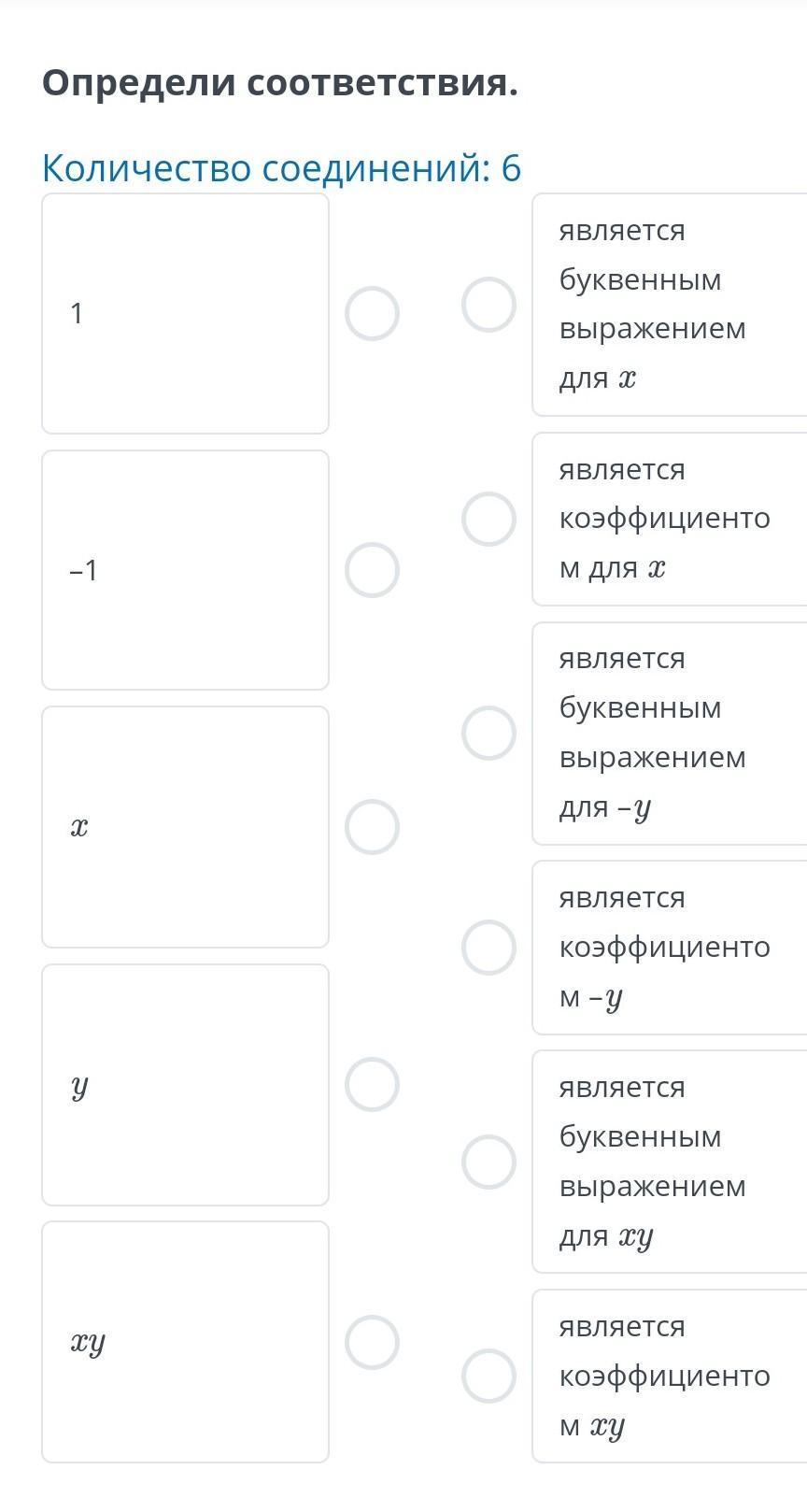Select circle for 'буквенным выражением для x'
The height and width of the screenshot is (1512, 807).
coord(488,305)
